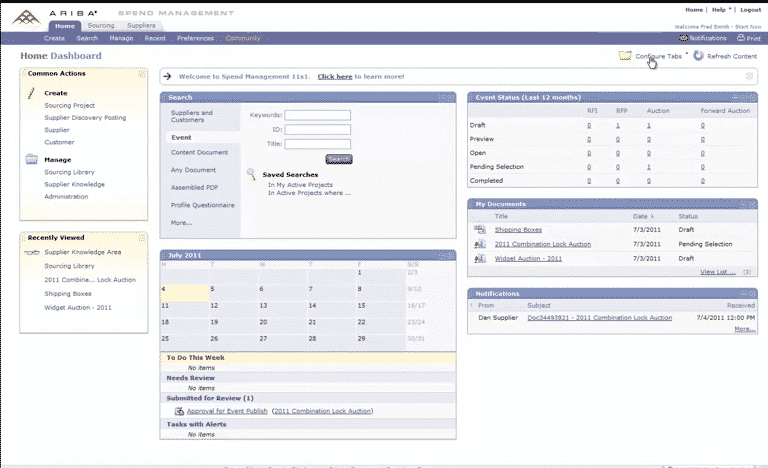The width and height of the screenshot is (768, 468).
Task: Click the Manage folder icon in Common Actions
Action: (x=32, y=159)
